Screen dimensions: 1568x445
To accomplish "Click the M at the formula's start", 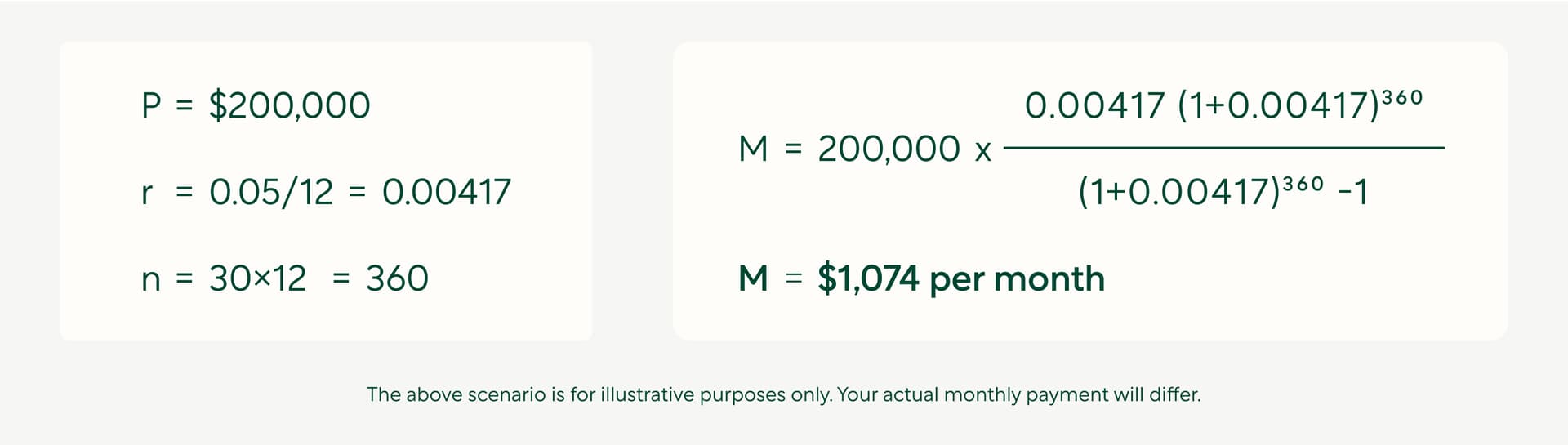I will 753,149.
